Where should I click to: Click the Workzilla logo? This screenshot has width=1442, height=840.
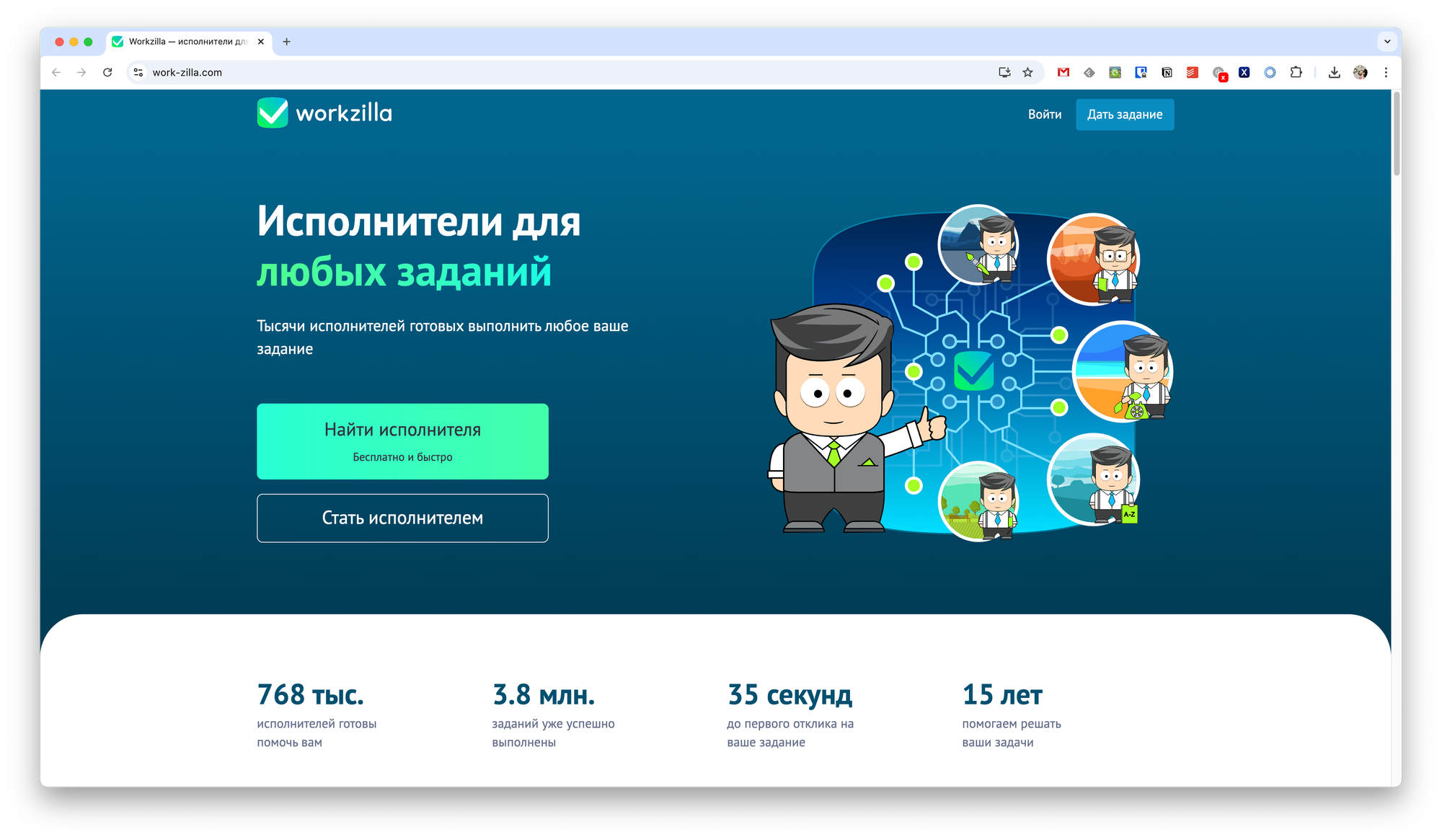(x=324, y=113)
